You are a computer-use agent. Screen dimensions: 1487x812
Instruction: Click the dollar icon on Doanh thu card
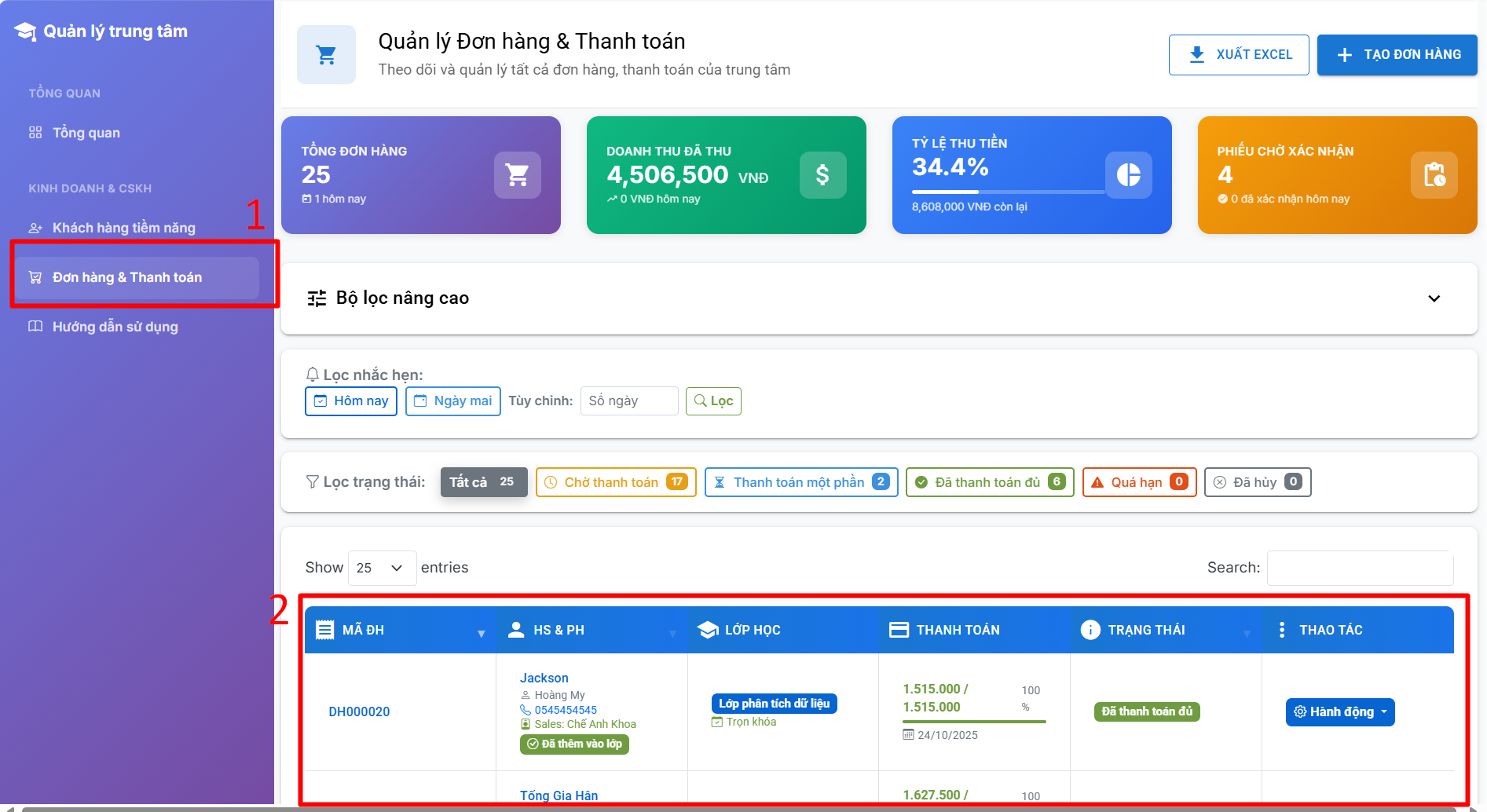pos(822,175)
